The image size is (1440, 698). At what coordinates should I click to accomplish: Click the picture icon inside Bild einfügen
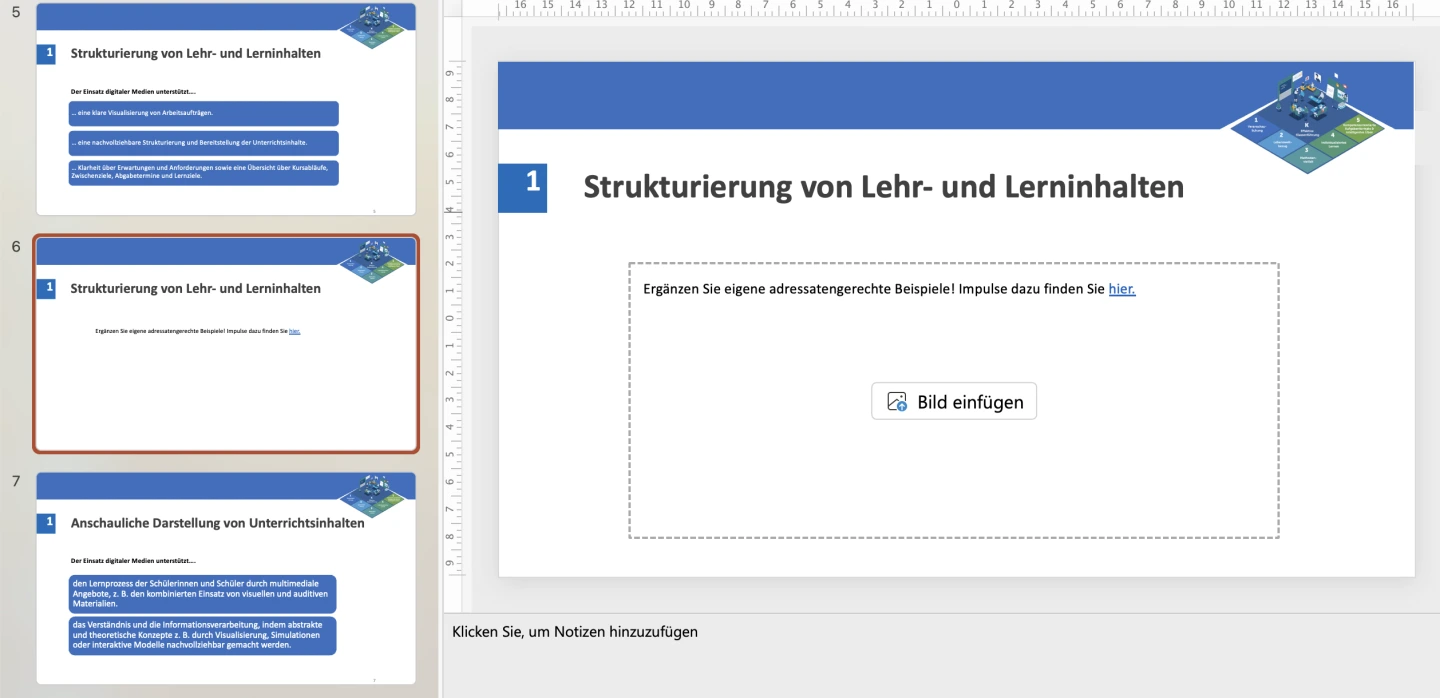click(897, 402)
